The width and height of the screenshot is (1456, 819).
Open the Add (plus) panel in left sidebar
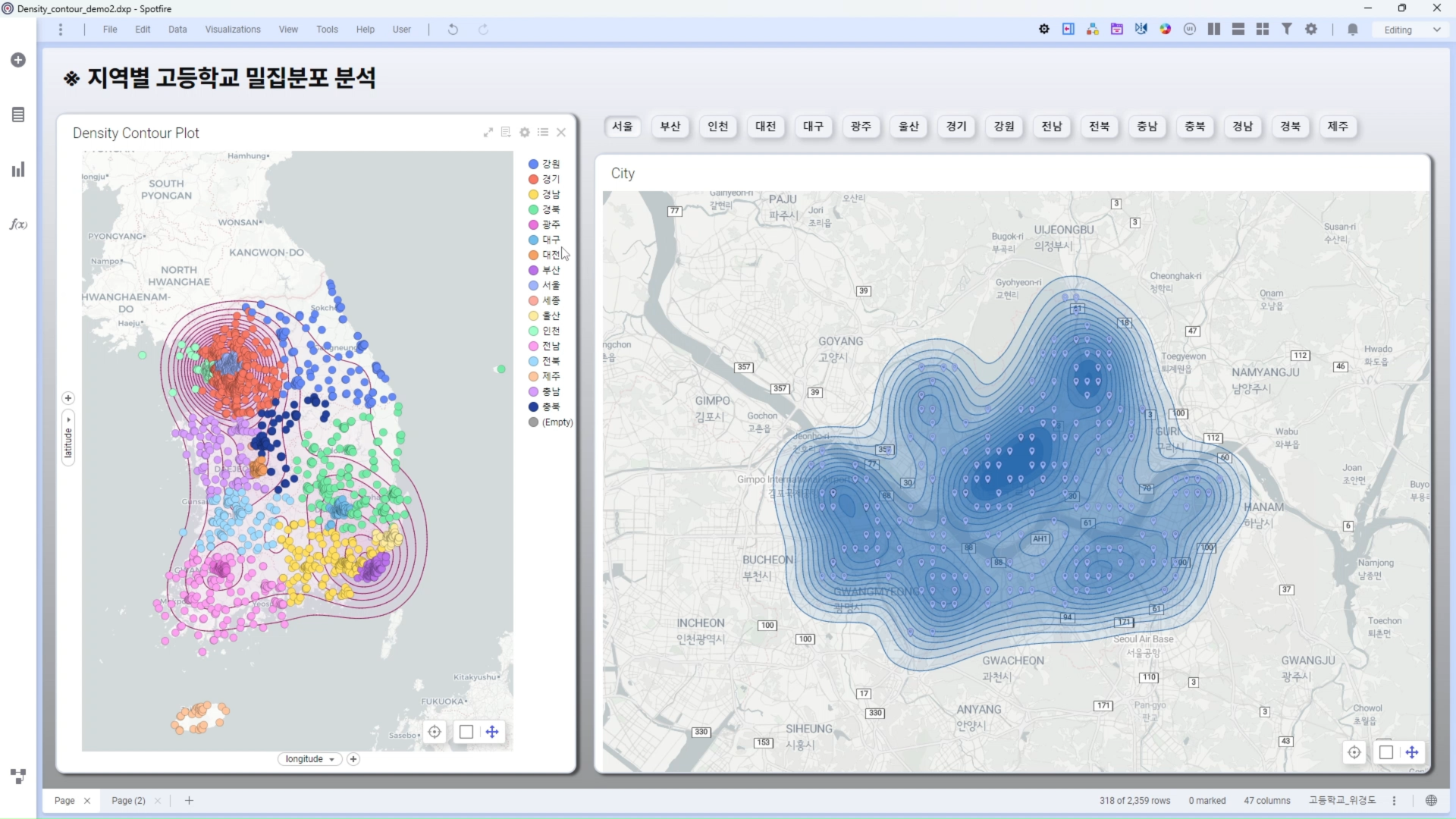(18, 60)
